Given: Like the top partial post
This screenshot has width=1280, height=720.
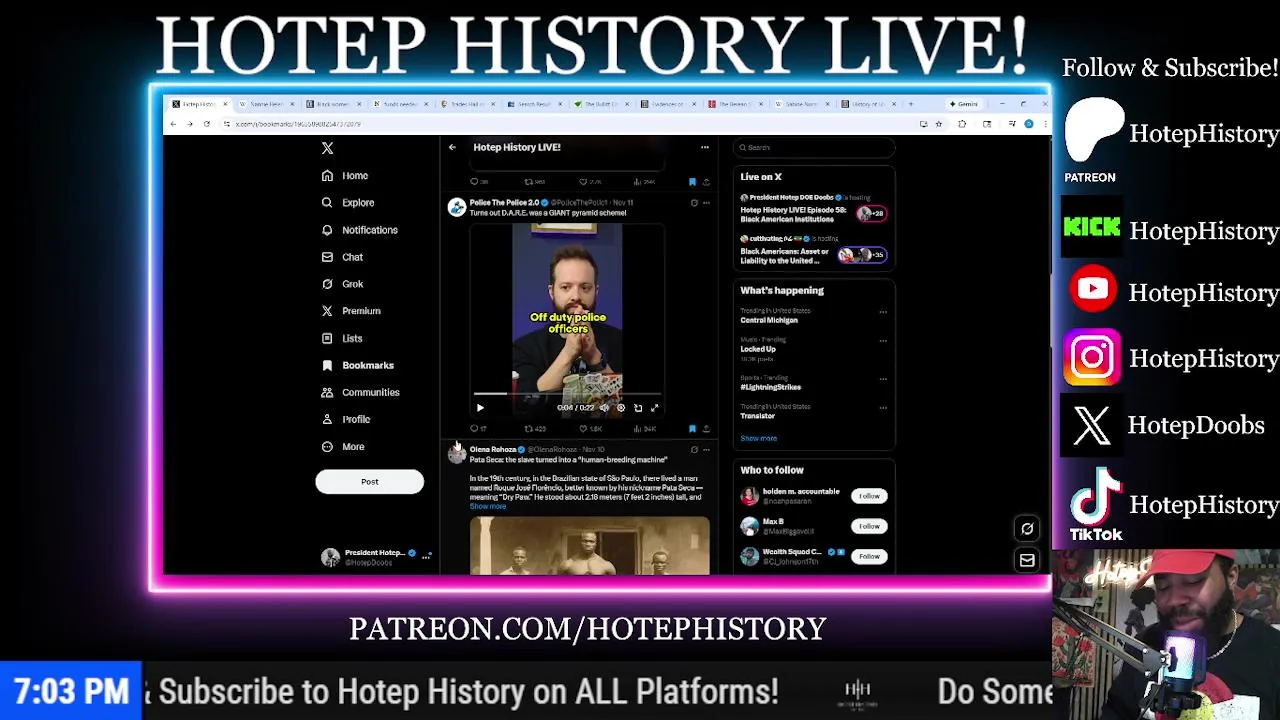Looking at the screenshot, I should (x=591, y=182).
